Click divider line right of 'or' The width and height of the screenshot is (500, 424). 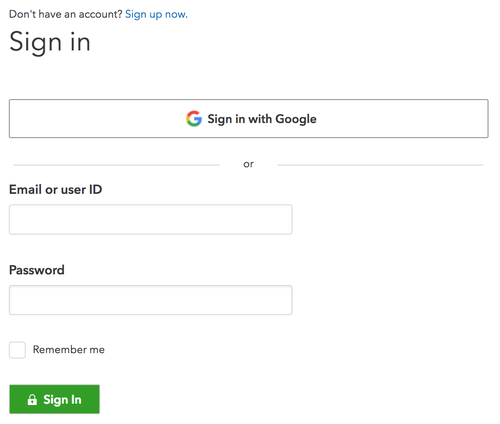(x=380, y=165)
